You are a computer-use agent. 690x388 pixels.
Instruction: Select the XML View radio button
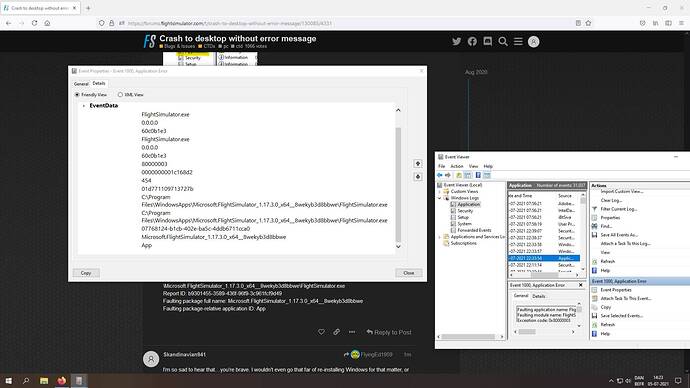point(120,95)
